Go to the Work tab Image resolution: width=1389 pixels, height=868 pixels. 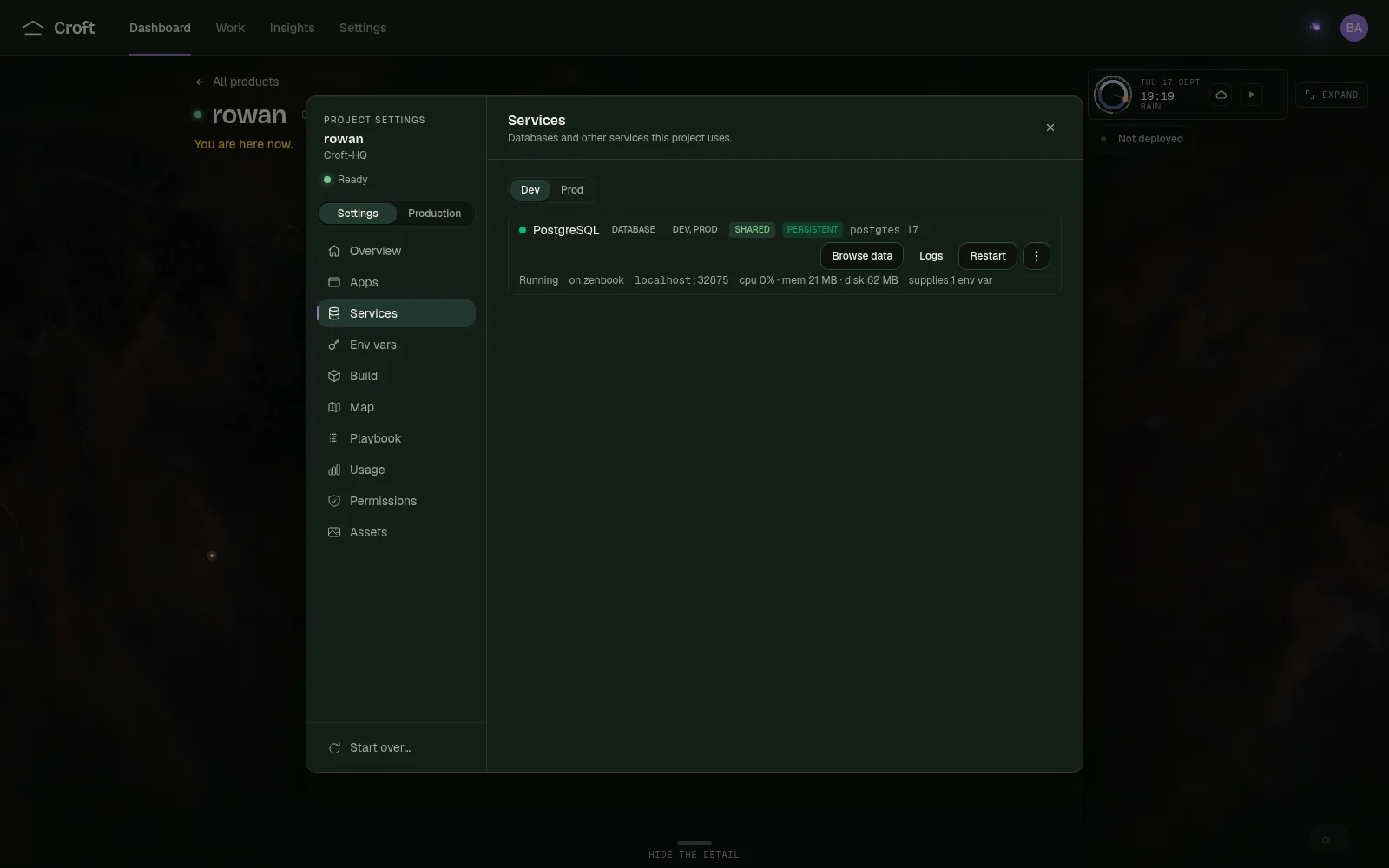[230, 28]
